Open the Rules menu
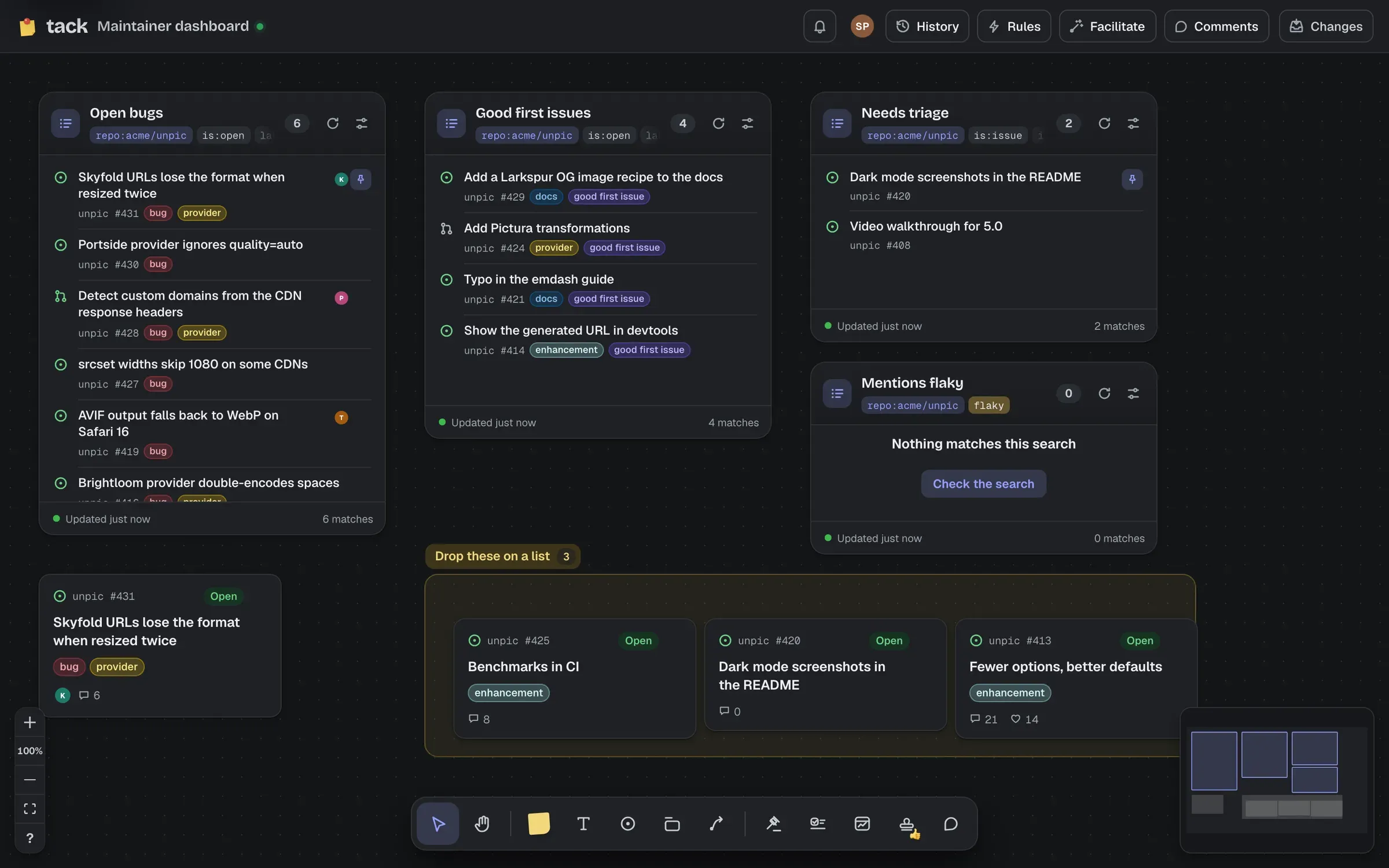The height and width of the screenshot is (868, 1389). coord(1014,26)
